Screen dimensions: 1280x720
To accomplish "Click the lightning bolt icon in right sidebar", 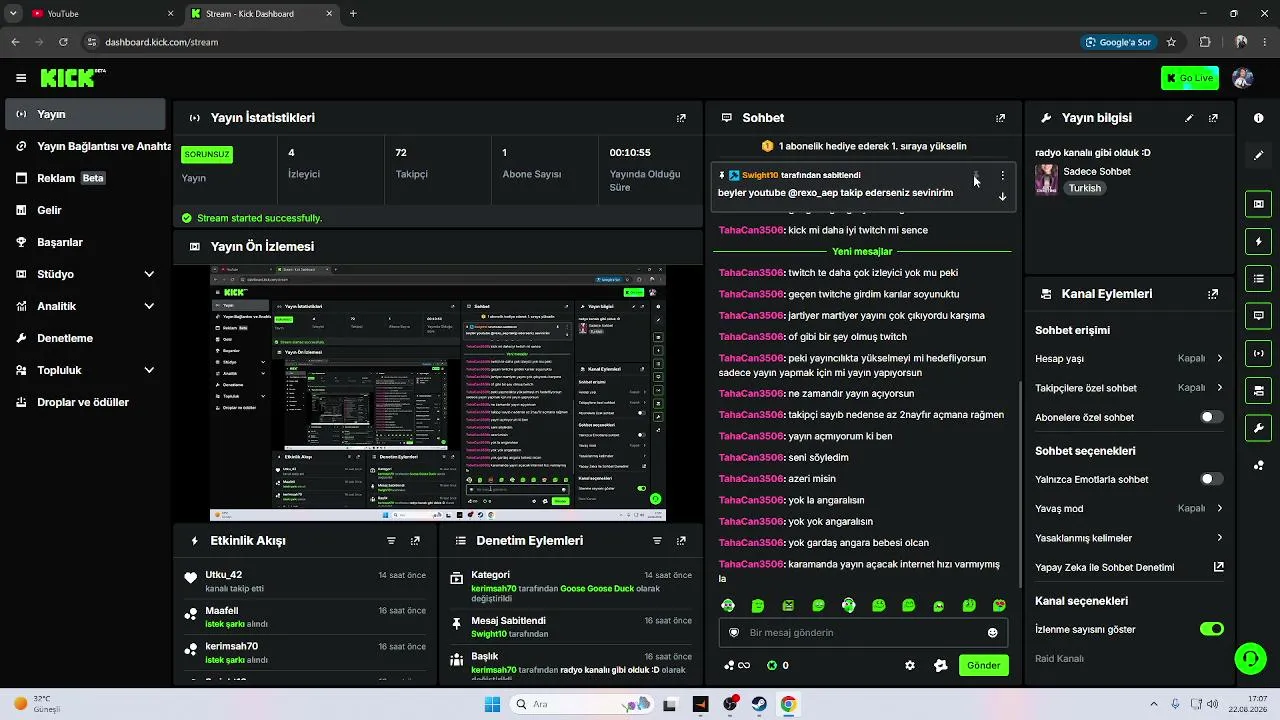I will [x=1258, y=242].
